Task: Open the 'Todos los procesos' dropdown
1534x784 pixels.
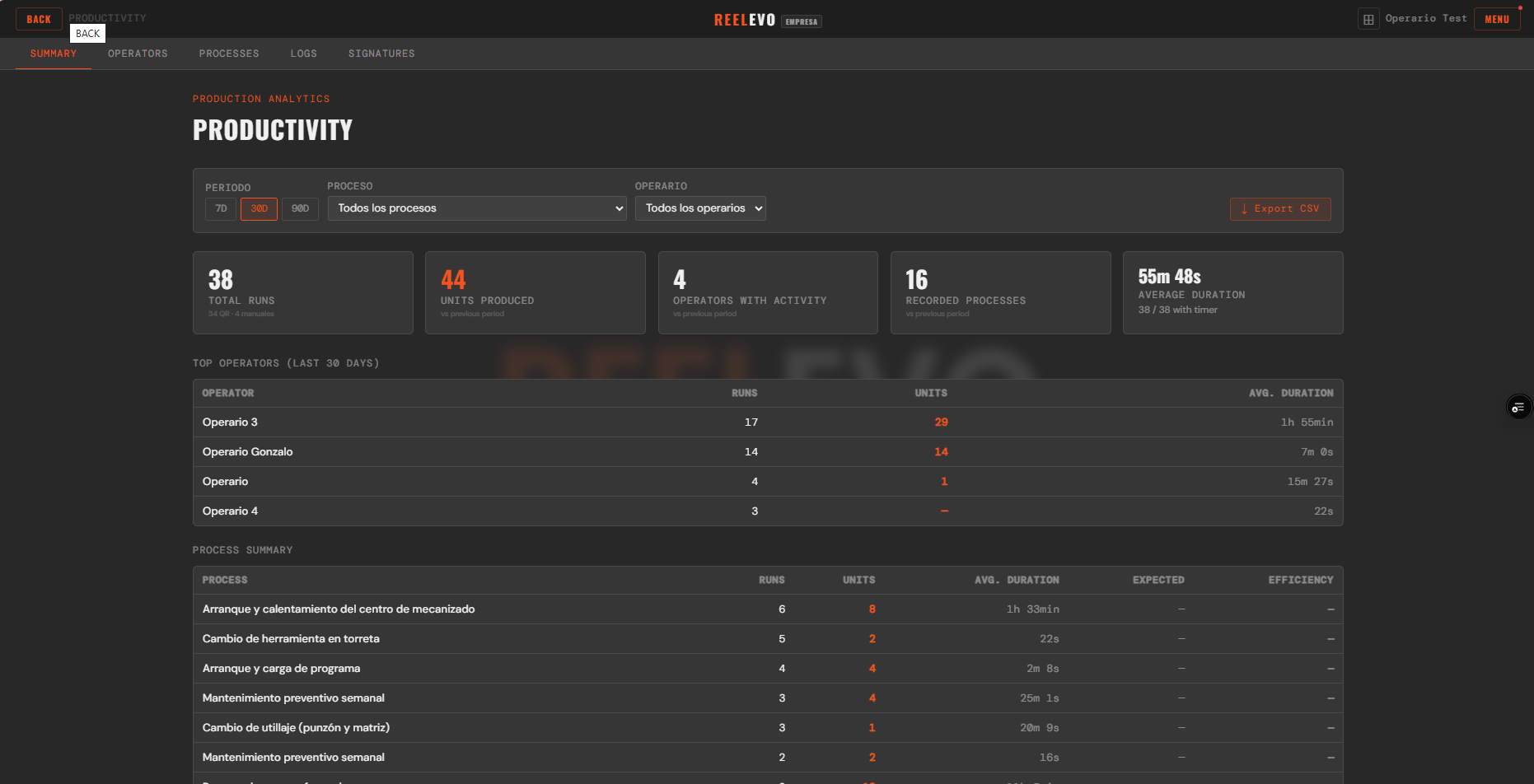Action: (x=476, y=208)
